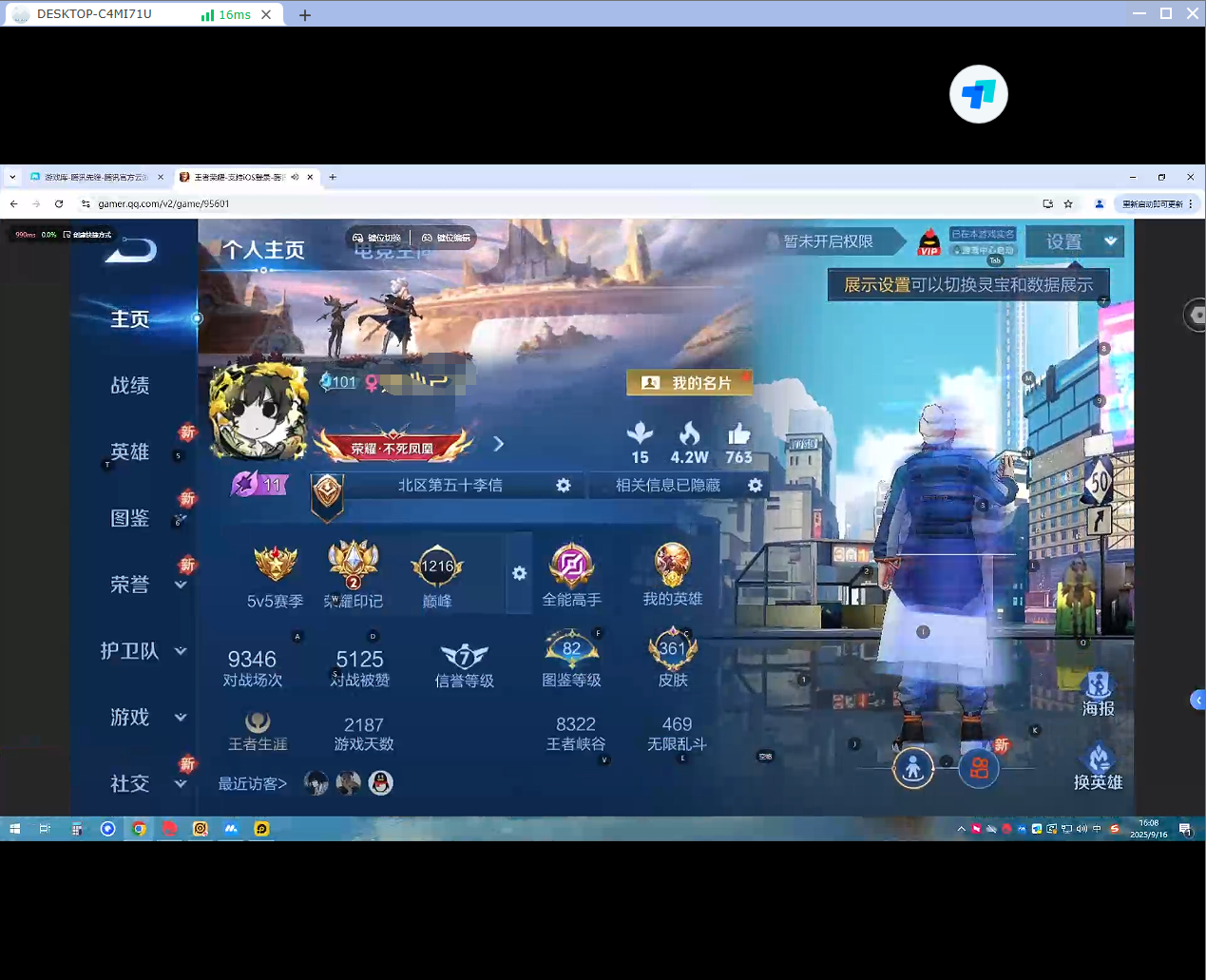Open new tab in remote desktop window
This screenshot has height=980, width=1206.
coord(305,15)
